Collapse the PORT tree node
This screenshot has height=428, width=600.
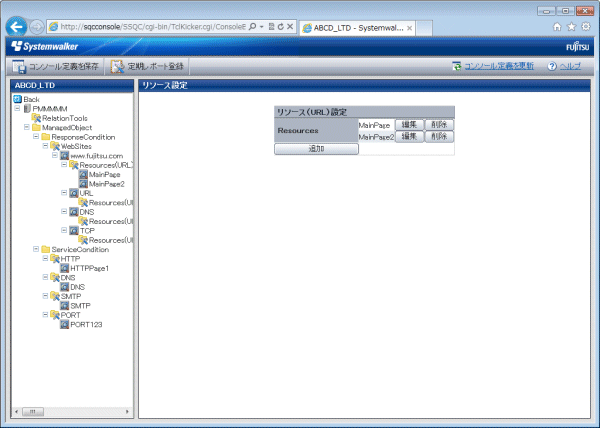coord(45,314)
